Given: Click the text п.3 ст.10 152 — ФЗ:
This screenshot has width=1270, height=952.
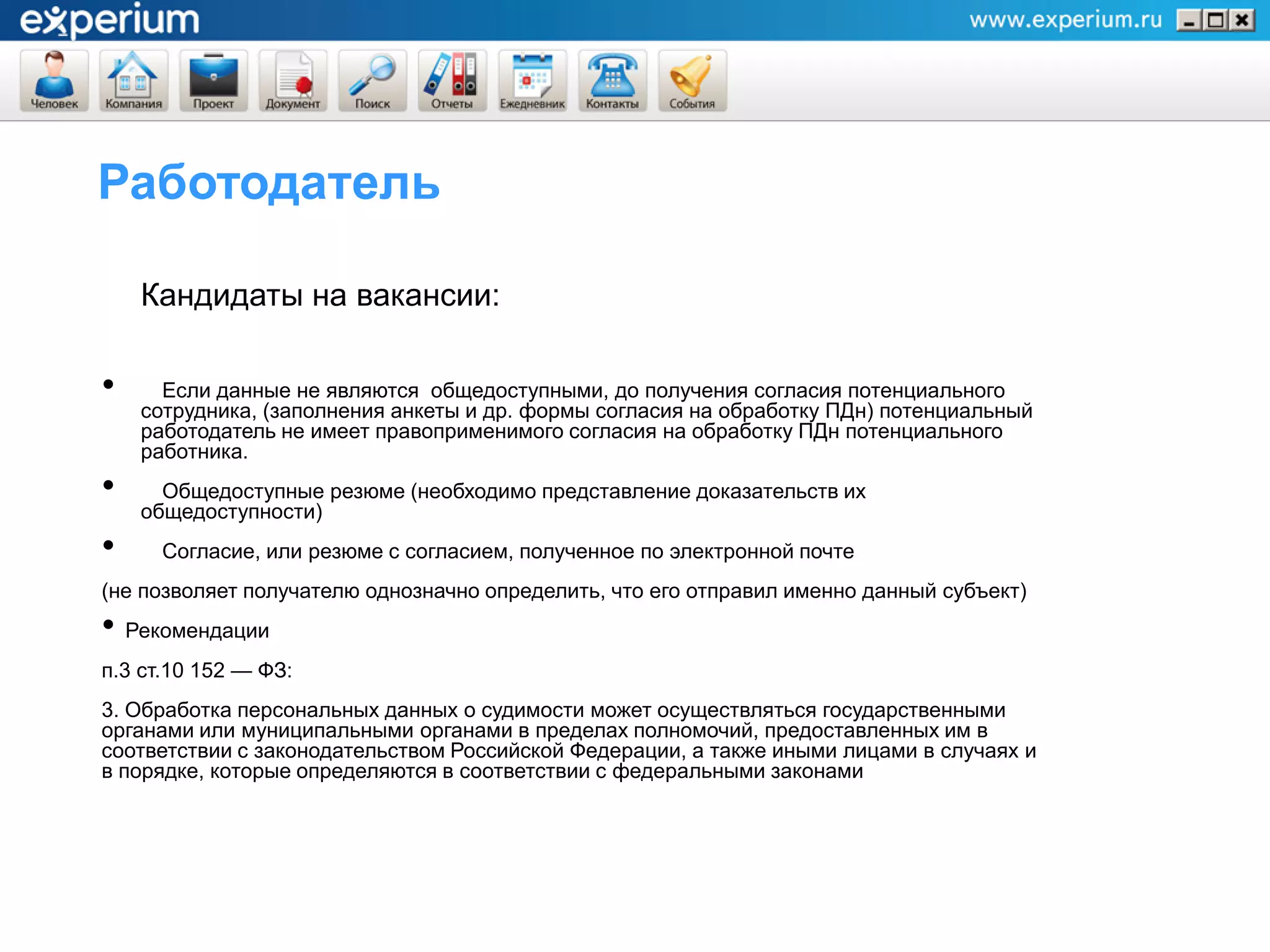Looking at the screenshot, I should (x=197, y=670).
